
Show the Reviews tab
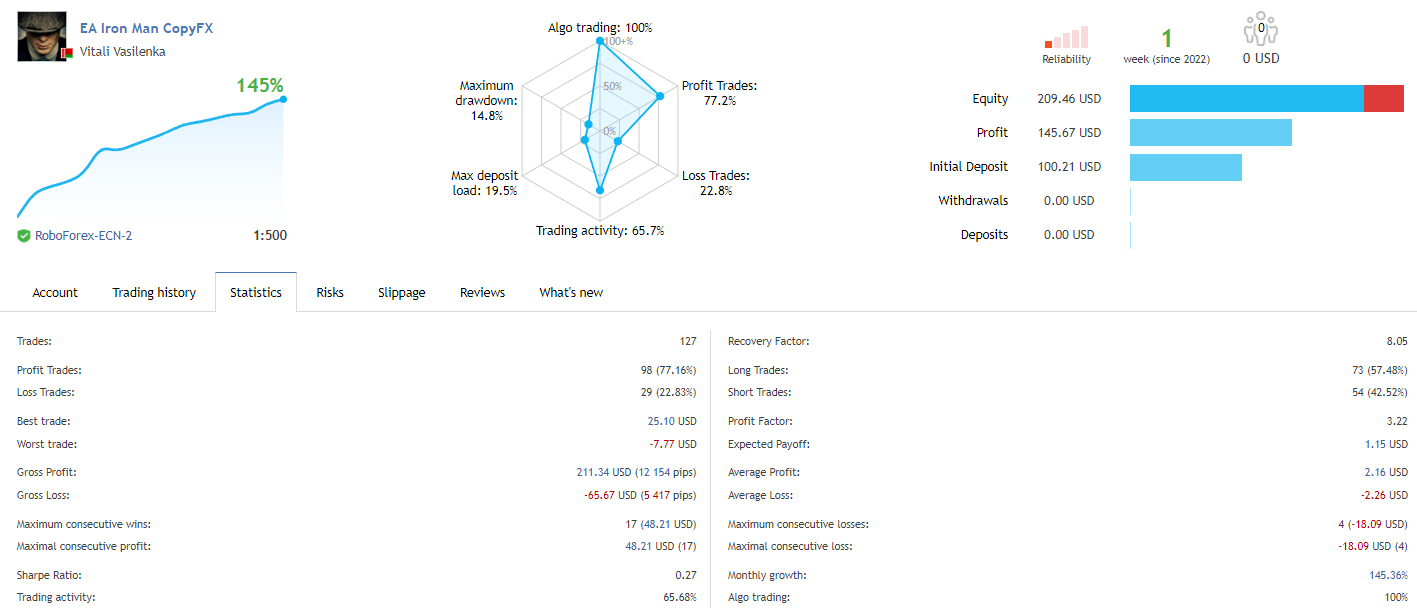tap(482, 293)
